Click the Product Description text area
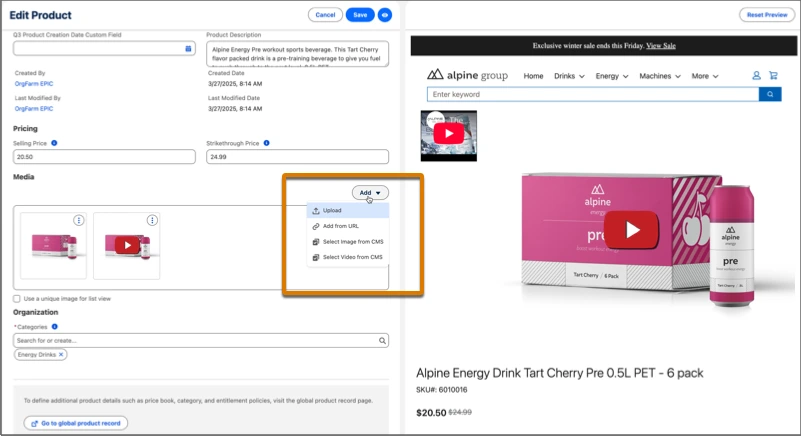This screenshot has height=436, width=801. click(297, 54)
